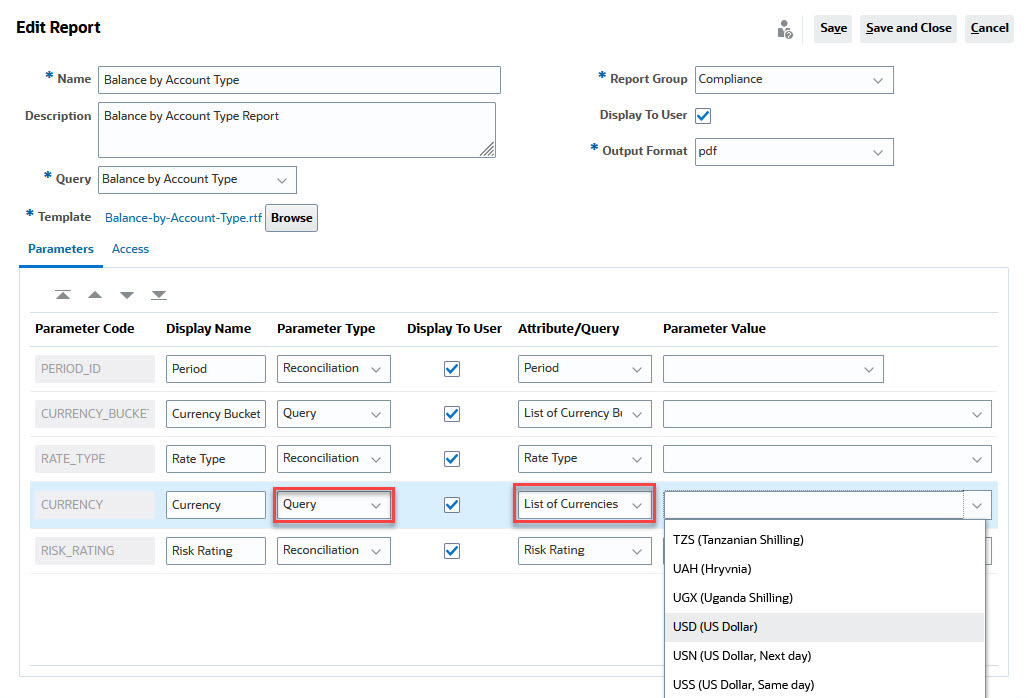Open the Parameter Type dropdown for Rate Type
This screenshot has width=1028, height=698.
pos(334,459)
